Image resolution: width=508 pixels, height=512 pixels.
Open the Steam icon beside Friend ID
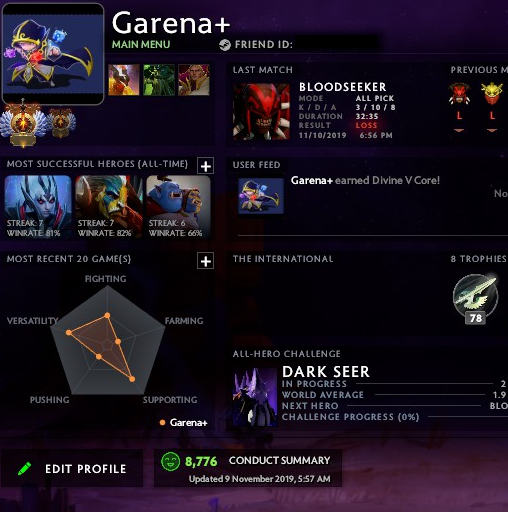point(225,45)
